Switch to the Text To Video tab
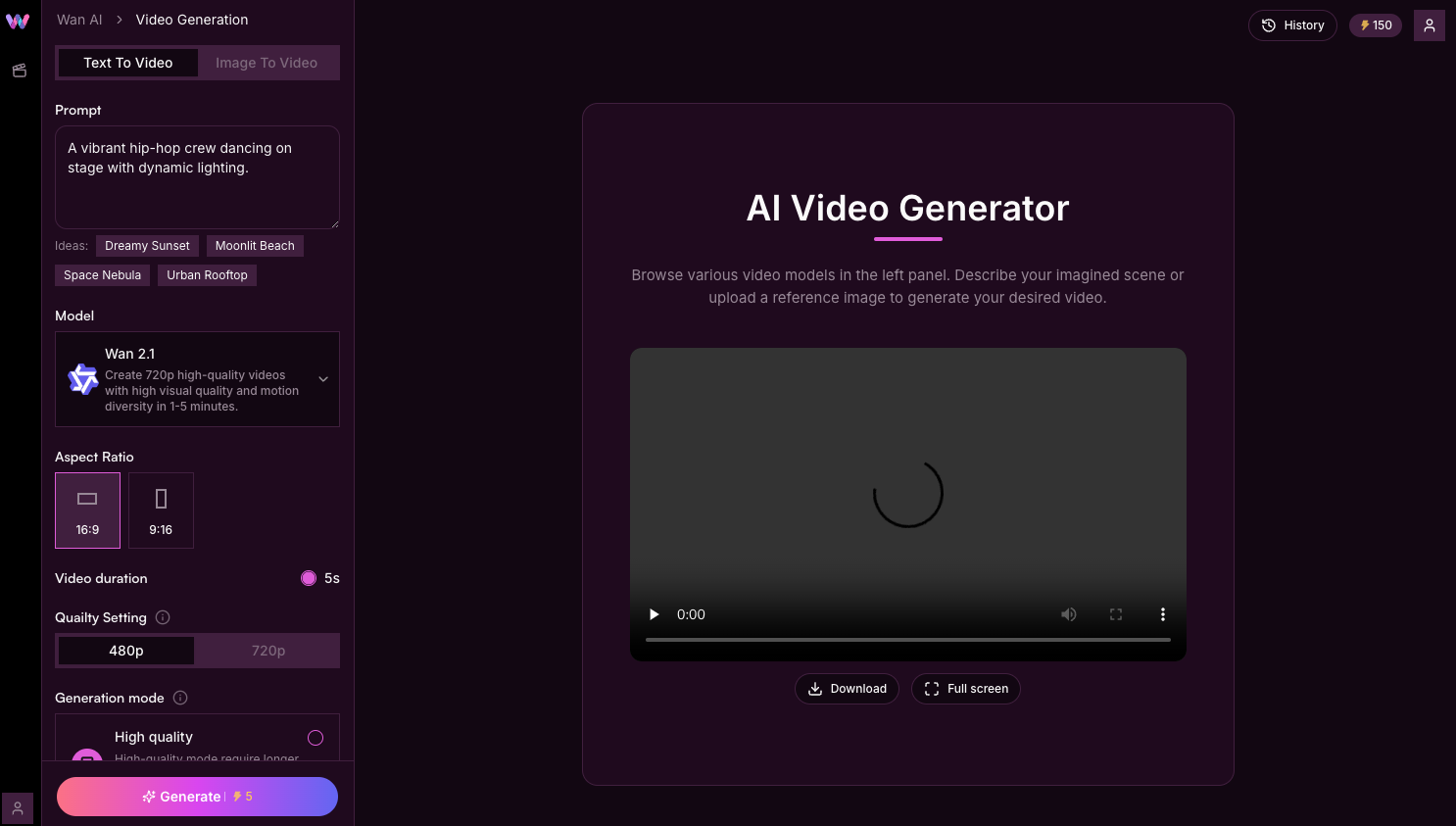The width and height of the screenshot is (1456, 826). (x=128, y=63)
